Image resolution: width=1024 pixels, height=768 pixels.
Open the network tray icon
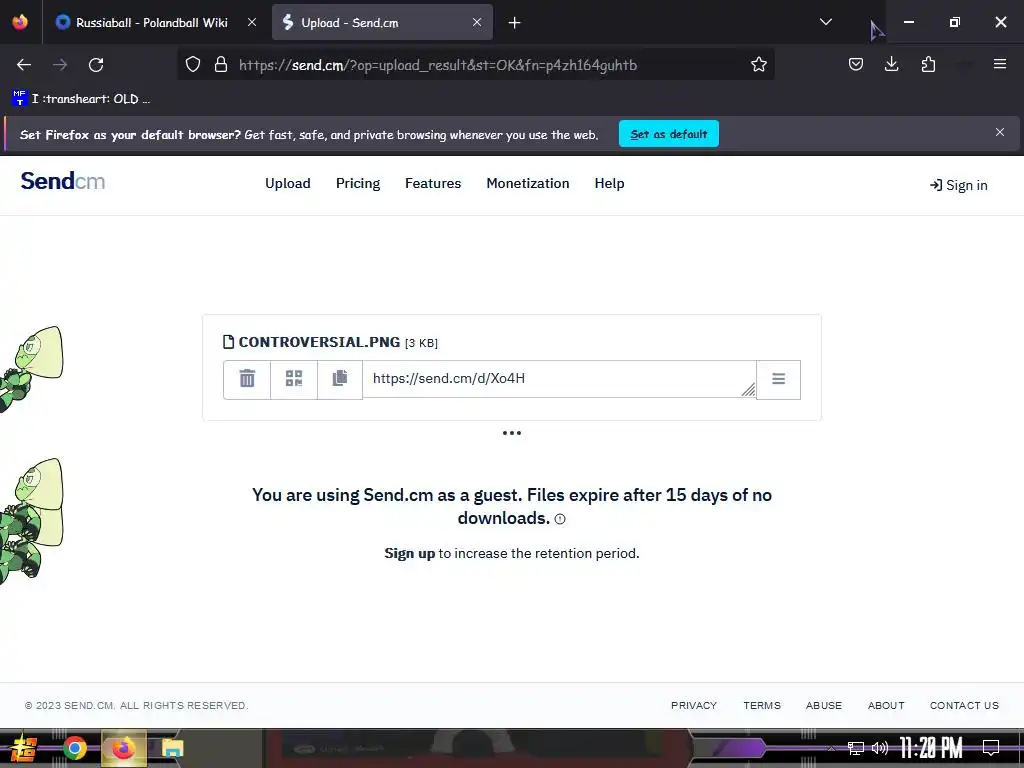(855, 748)
